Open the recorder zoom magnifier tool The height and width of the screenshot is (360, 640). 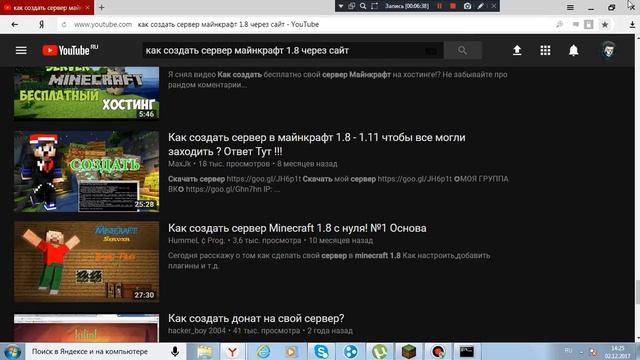[363, 6]
